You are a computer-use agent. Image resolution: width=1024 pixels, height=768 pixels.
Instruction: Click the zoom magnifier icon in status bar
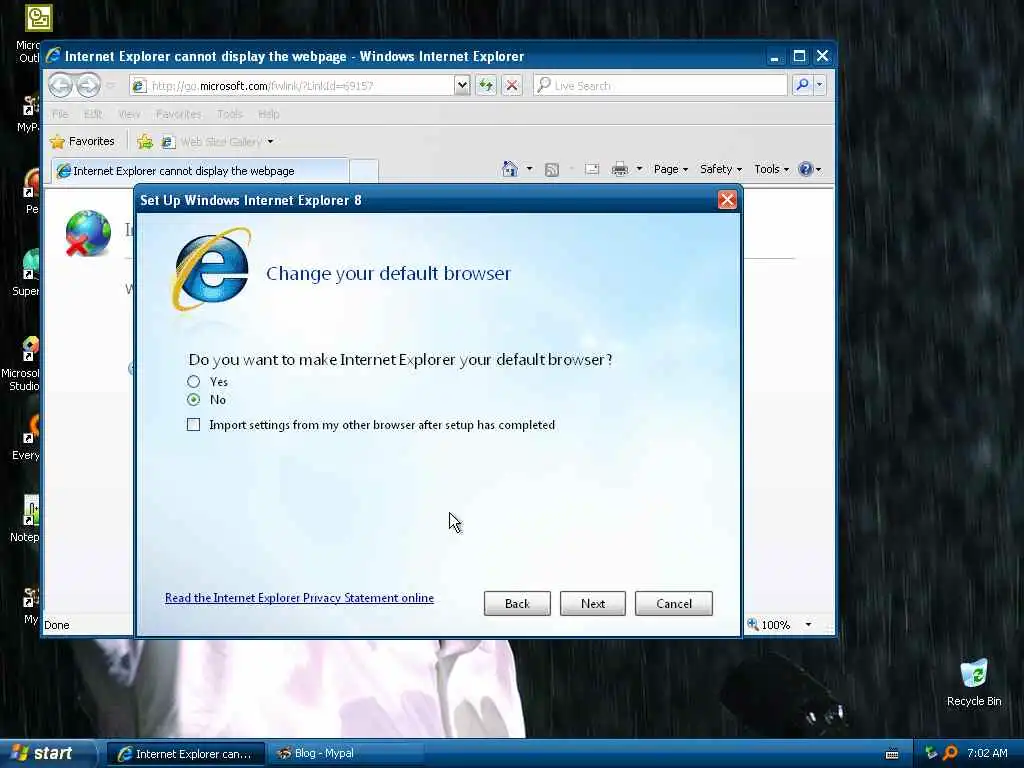(x=753, y=624)
